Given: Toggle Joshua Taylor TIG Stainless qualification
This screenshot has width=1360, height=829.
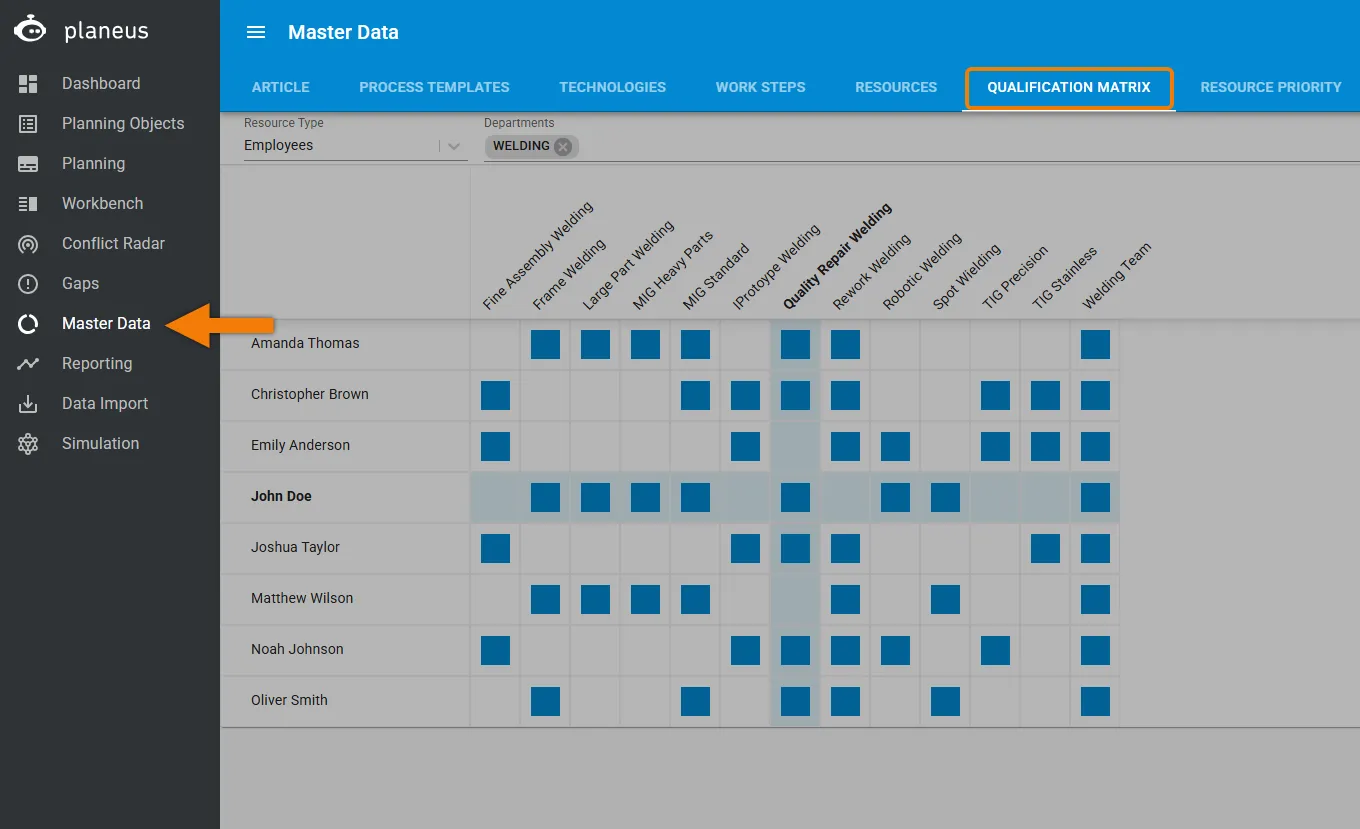Looking at the screenshot, I should pos(1045,548).
